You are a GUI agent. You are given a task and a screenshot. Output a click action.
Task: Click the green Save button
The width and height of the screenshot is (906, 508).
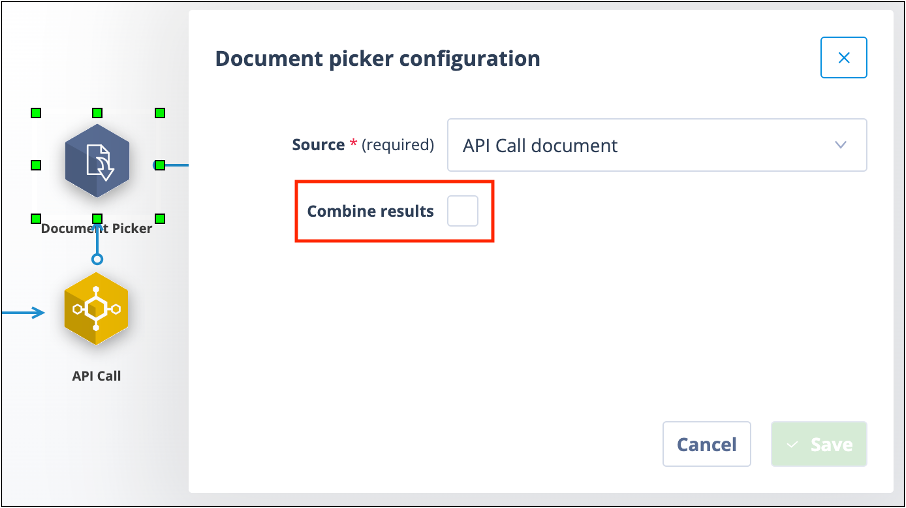[819, 444]
